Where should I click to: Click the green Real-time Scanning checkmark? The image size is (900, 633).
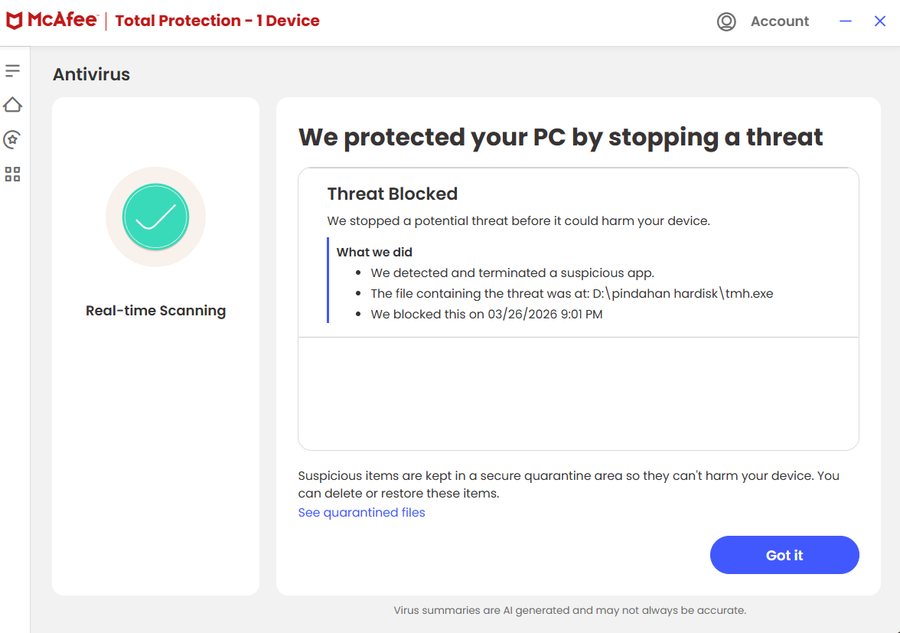click(x=156, y=217)
